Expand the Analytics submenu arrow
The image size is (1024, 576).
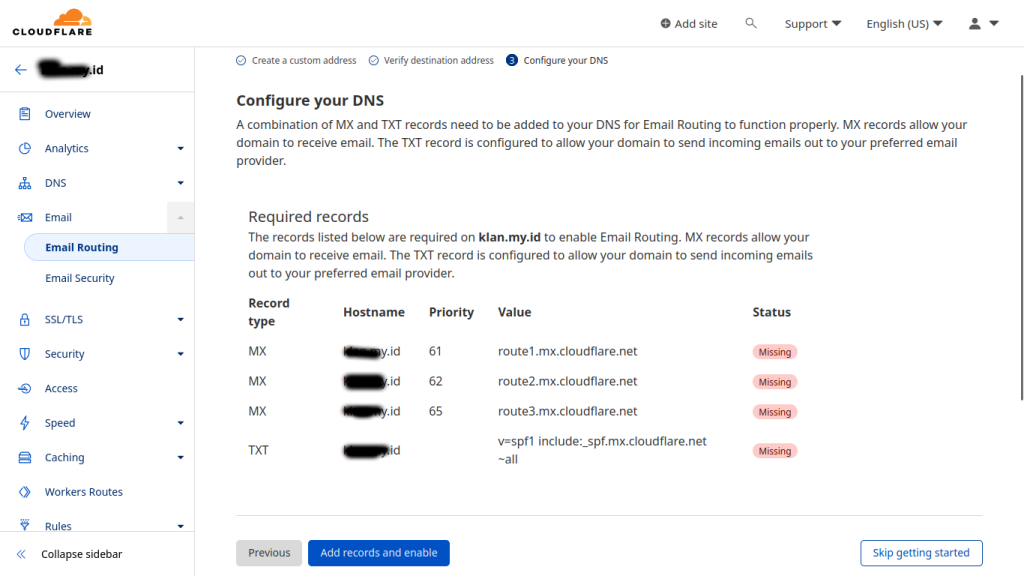(x=180, y=148)
